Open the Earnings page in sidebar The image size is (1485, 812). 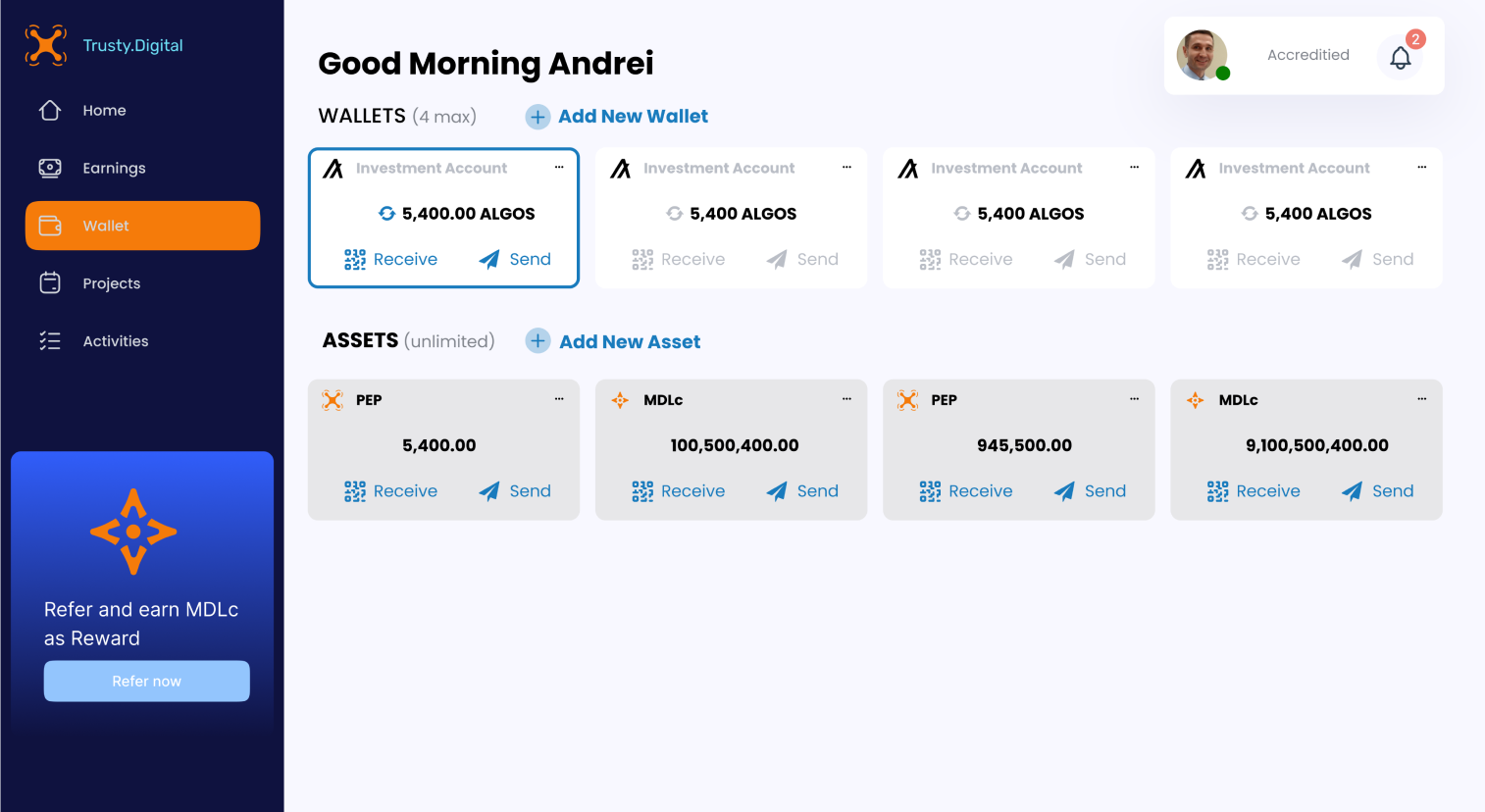pyautogui.click(x=114, y=169)
